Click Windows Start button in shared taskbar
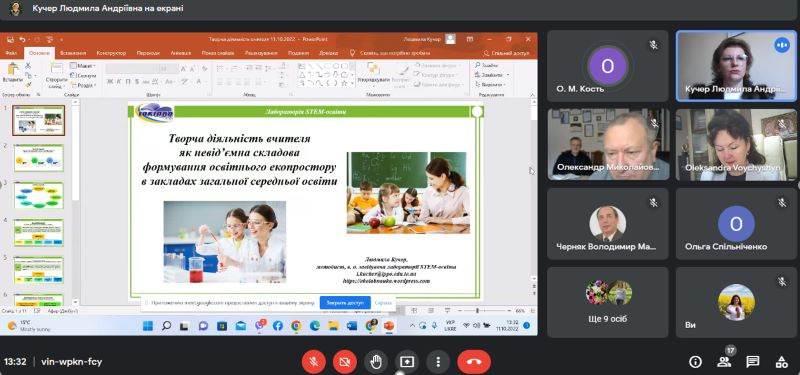The image size is (800, 375). 148,326
